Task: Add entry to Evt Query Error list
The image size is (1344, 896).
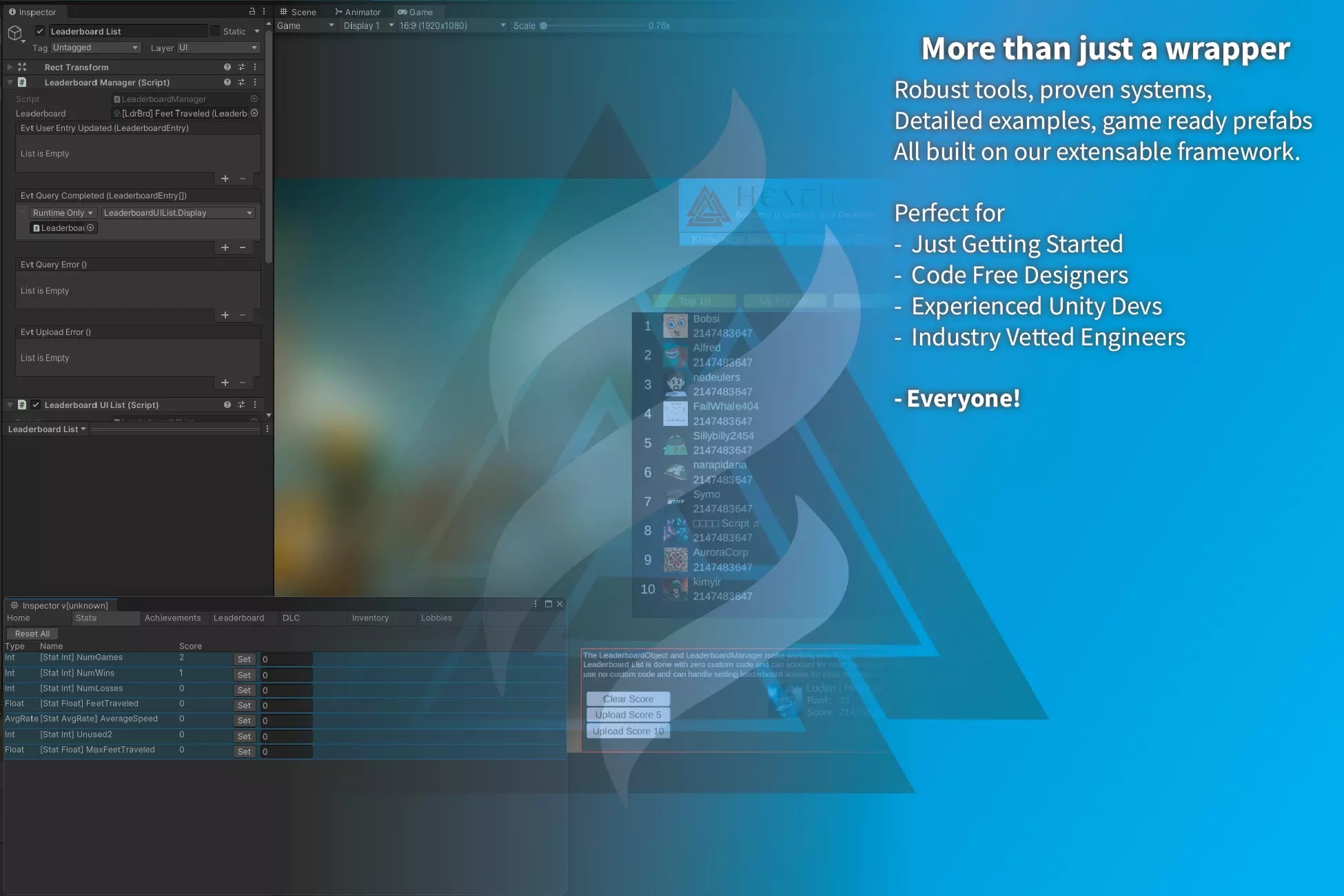Action: tap(225, 315)
